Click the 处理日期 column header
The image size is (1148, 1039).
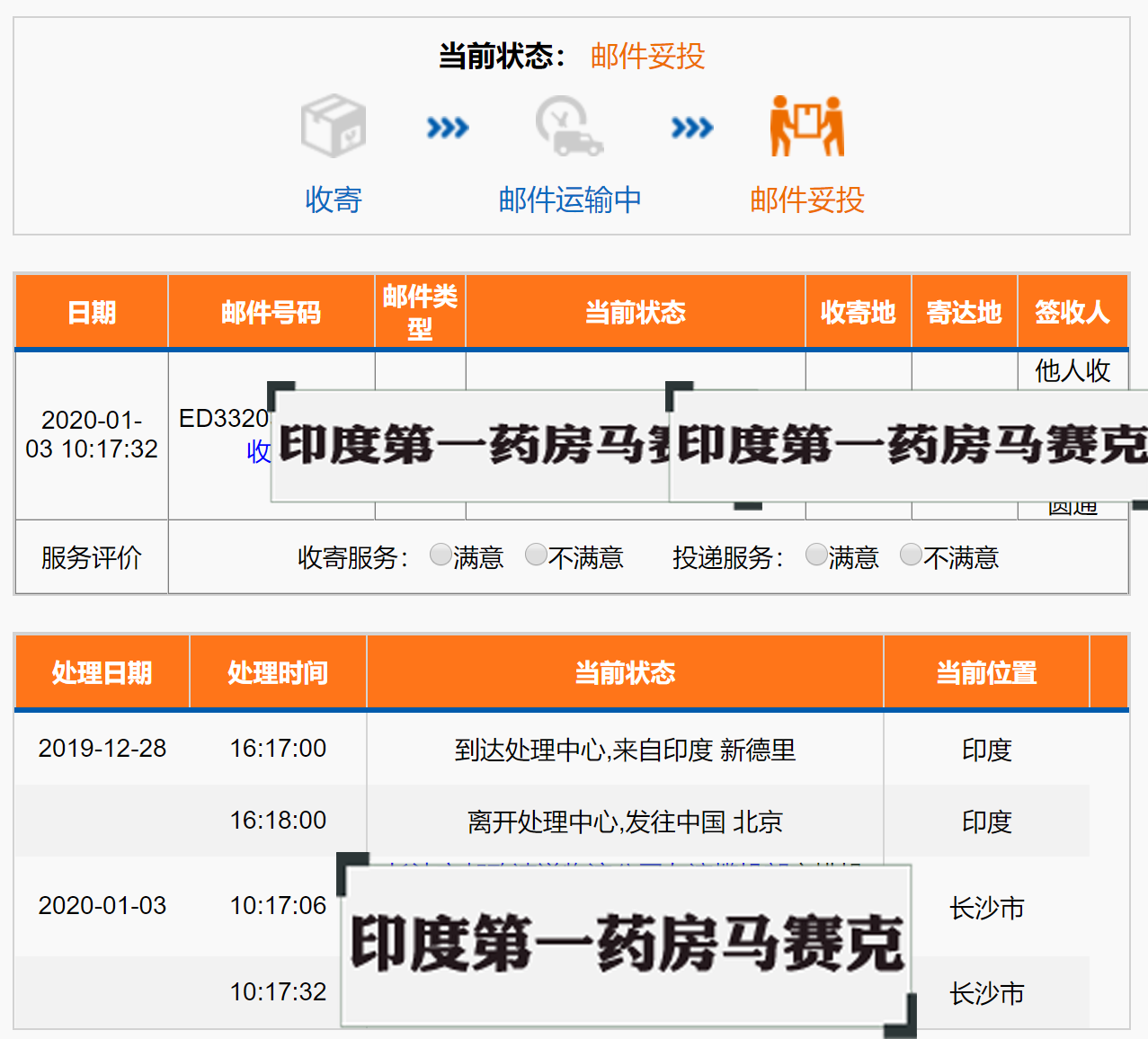(x=102, y=672)
